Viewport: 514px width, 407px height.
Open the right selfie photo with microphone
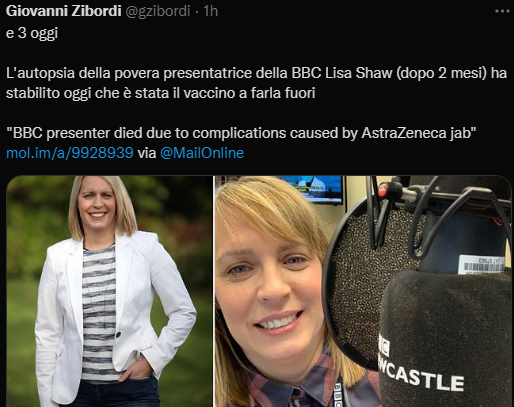(x=363, y=291)
